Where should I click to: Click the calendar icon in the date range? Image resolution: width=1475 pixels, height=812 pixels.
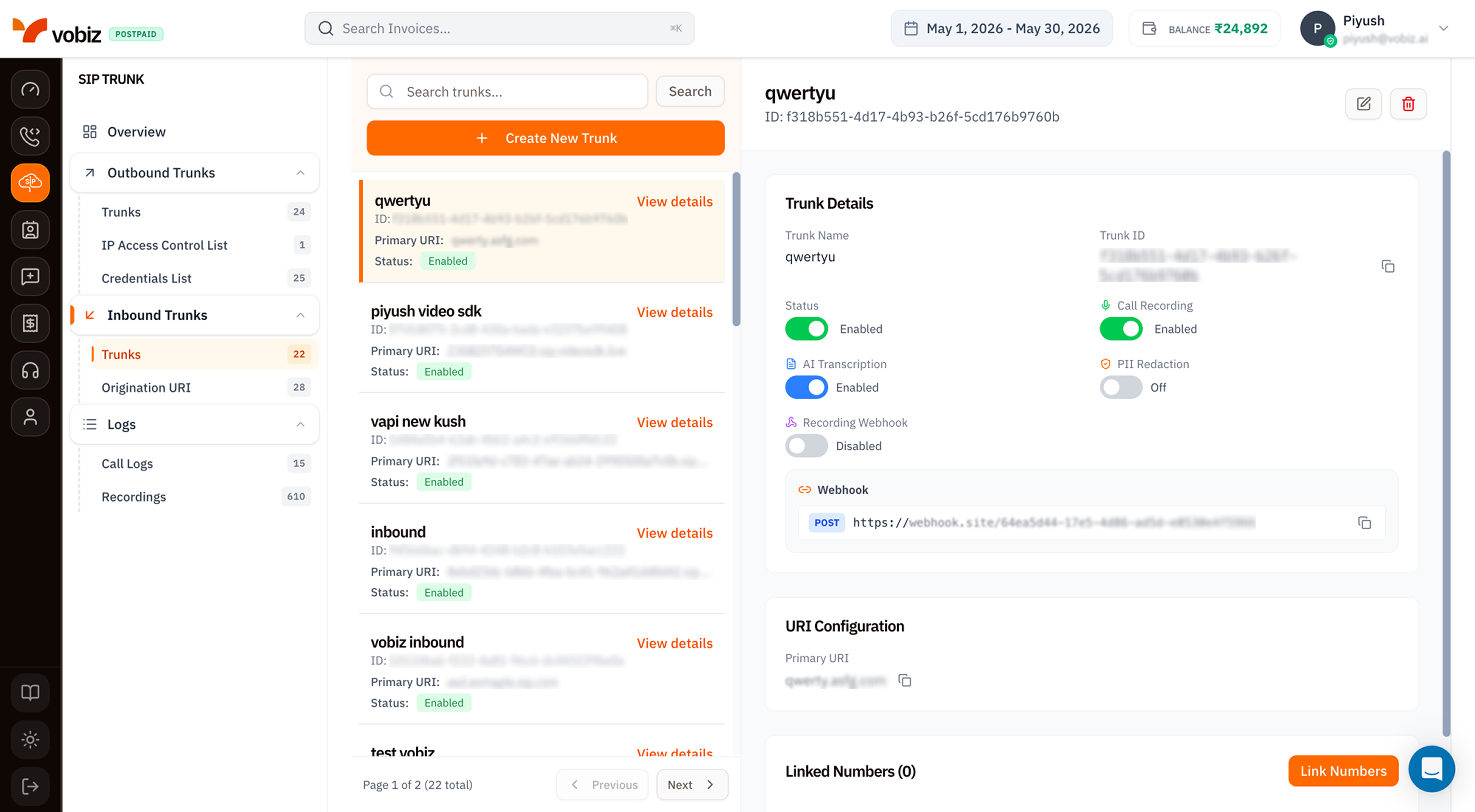tap(911, 29)
